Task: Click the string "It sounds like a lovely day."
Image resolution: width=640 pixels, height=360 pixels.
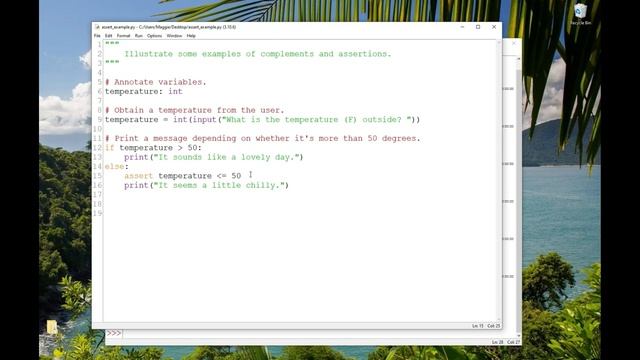Action: [x=226, y=157]
